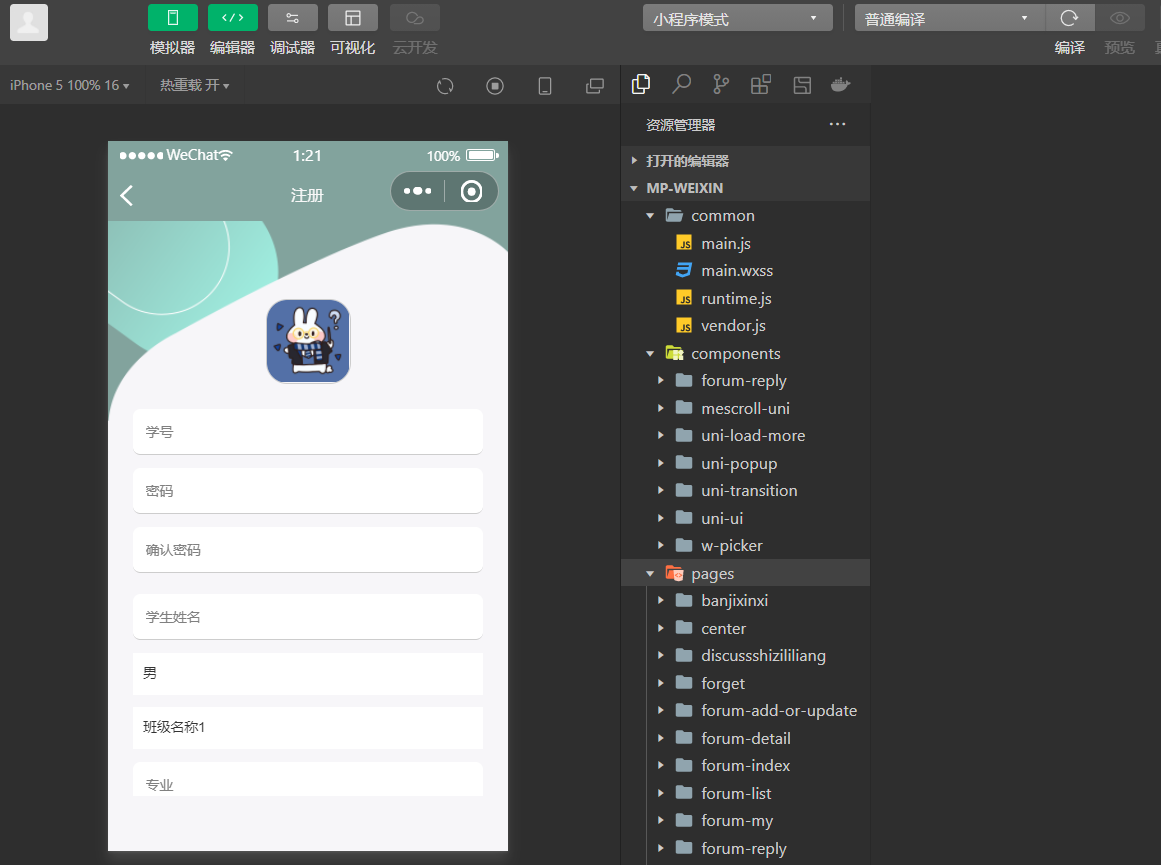Open the mini program mode dropdown
The image size is (1161, 865).
(737, 18)
